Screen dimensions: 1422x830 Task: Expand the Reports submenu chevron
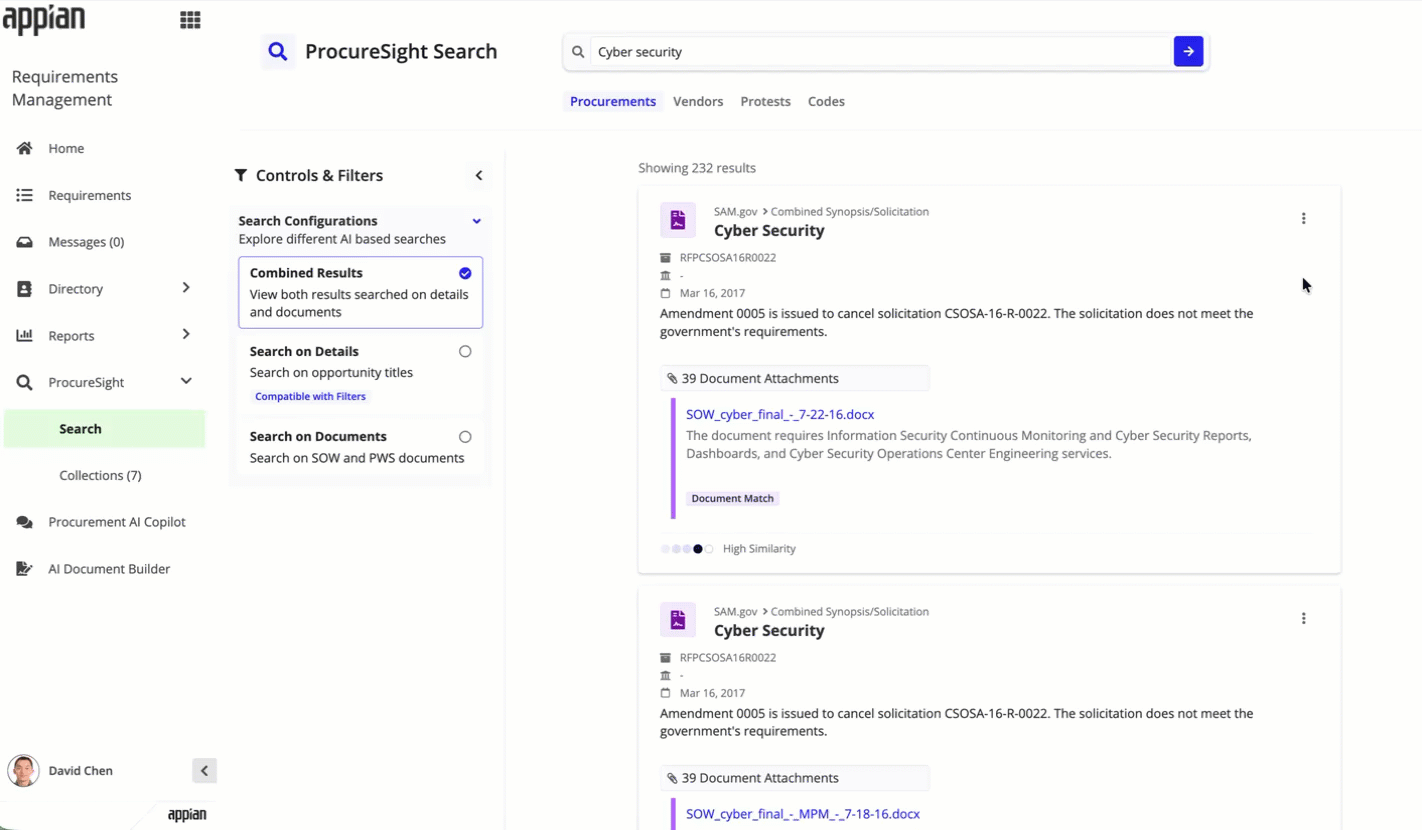186,334
